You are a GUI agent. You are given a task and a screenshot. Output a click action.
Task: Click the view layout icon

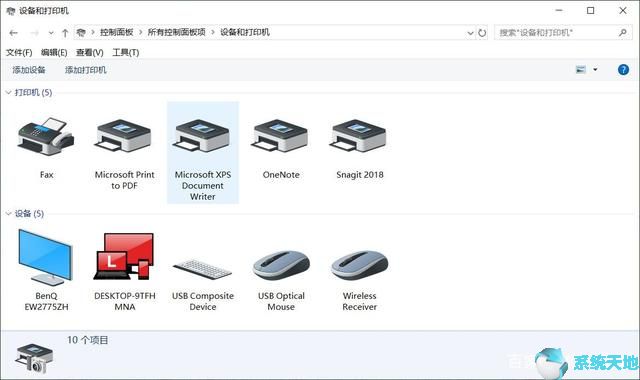pos(581,70)
